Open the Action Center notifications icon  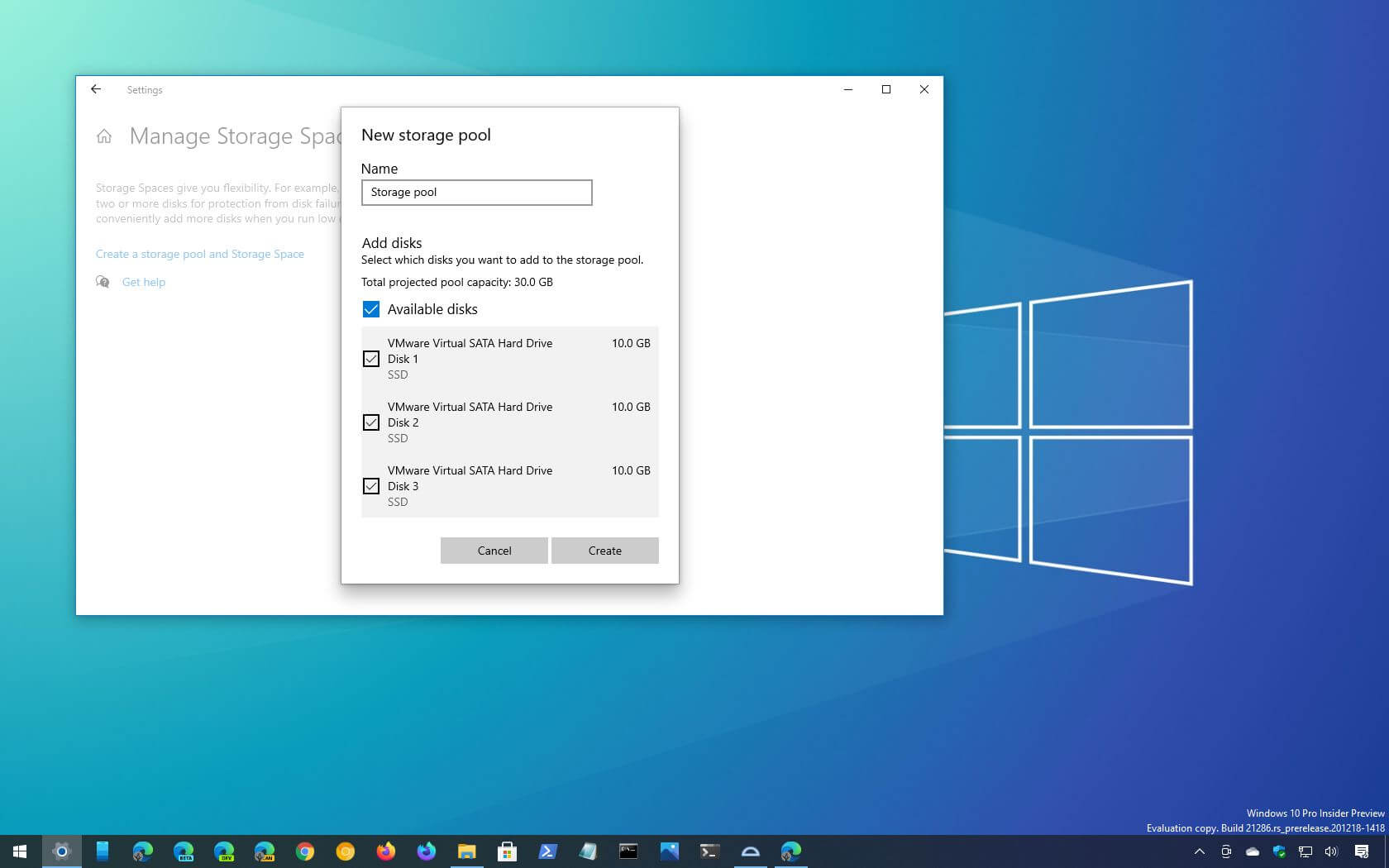(1362, 851)
